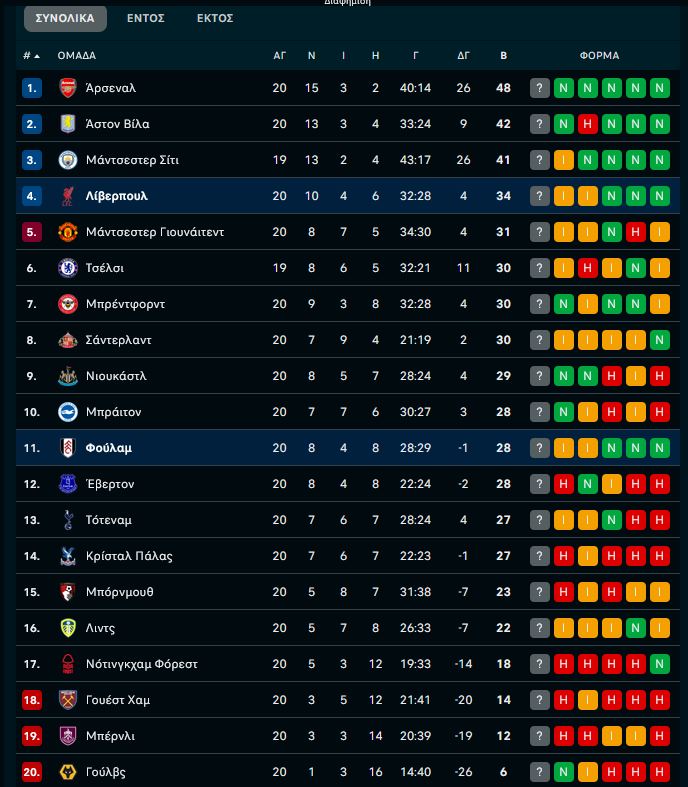
Task: Sort table by the # rank column
Action: pos(31,56)
